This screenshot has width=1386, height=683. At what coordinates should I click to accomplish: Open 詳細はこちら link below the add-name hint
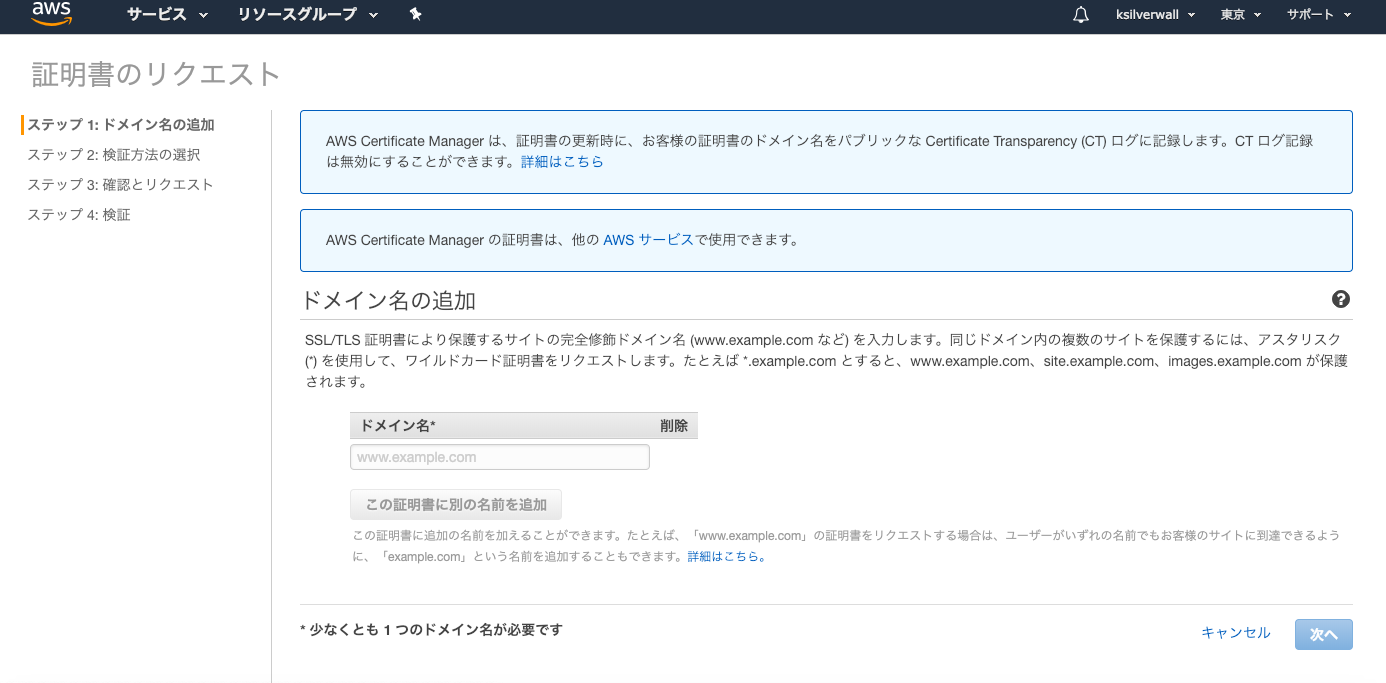pos(723,555)
